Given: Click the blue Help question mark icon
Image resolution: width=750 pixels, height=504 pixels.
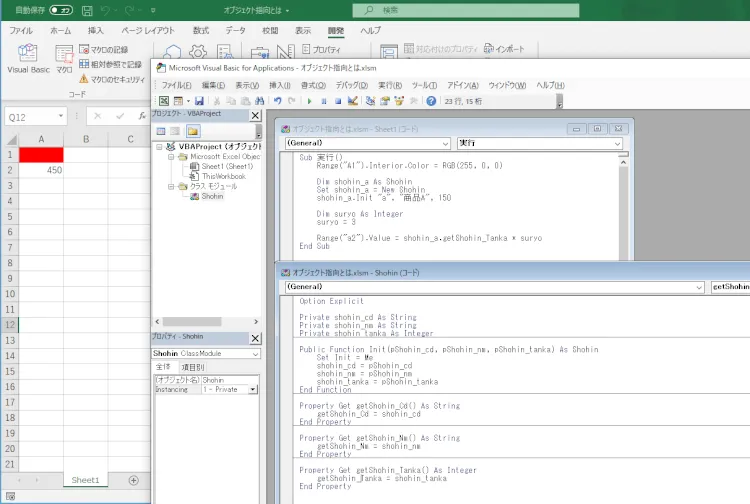Looking at the screenshot, I should pos(431,101).
